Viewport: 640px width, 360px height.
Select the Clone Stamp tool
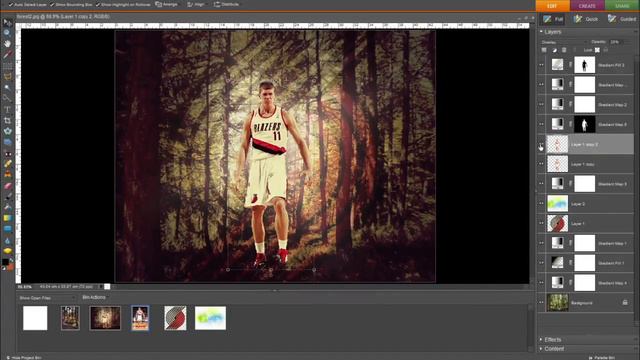(x=7, y=175)
